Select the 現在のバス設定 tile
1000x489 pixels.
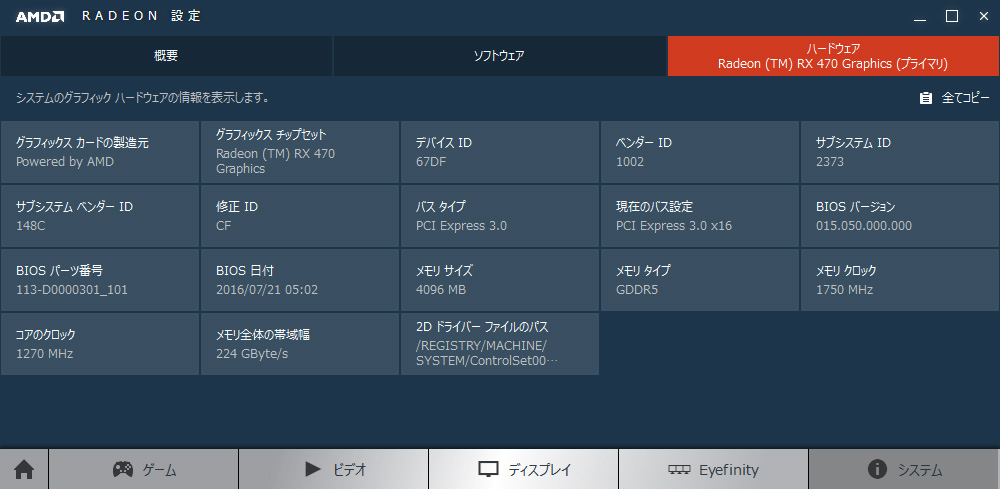(700, 216)
